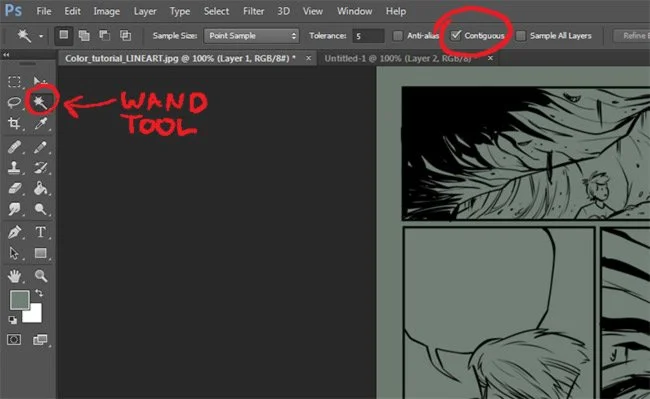
Task: Collapse the toolbox panel arrows
Action: 6,55
